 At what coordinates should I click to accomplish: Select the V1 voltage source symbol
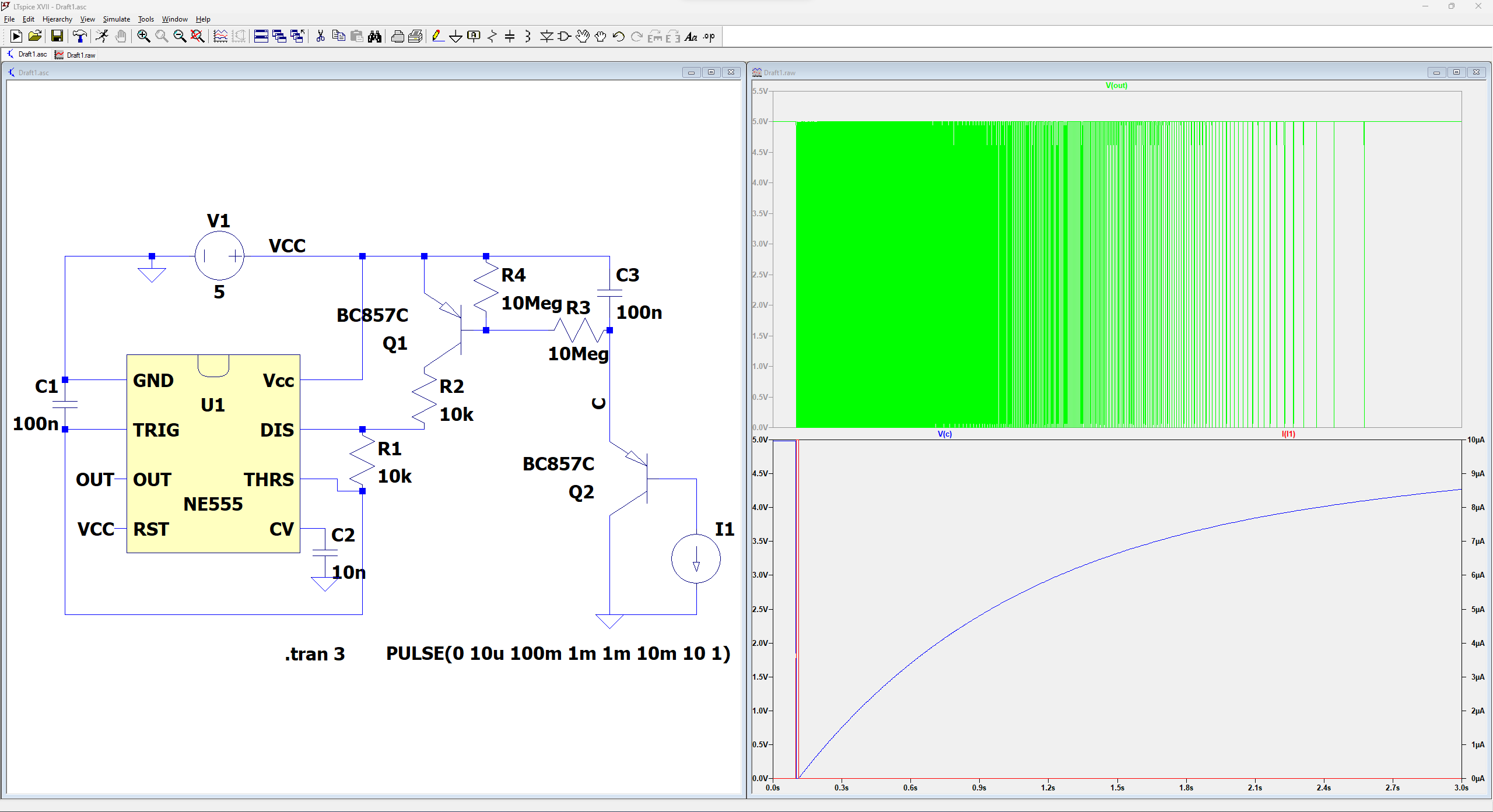tap(219, 255)
